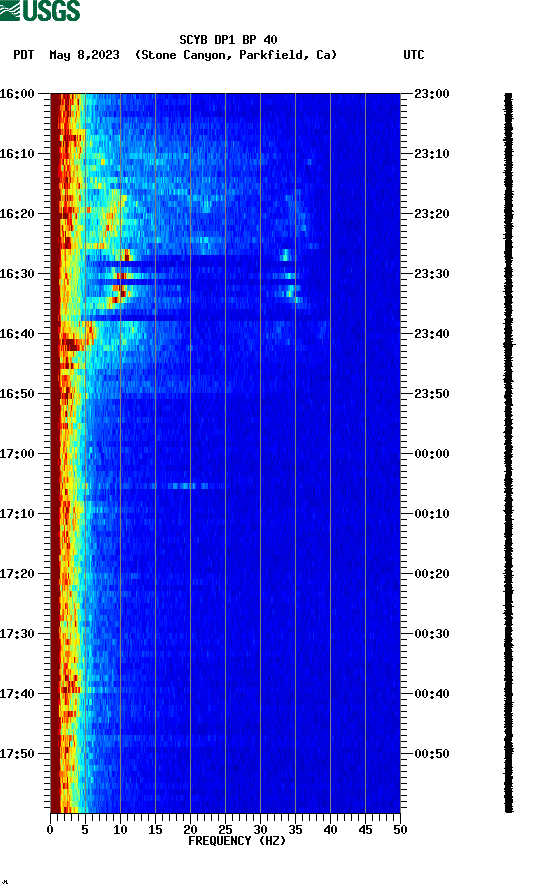Click the 17:00 PDT time label
Image resolution: width=552 pixels, height=893 pixels.
(x=17, y=454)
